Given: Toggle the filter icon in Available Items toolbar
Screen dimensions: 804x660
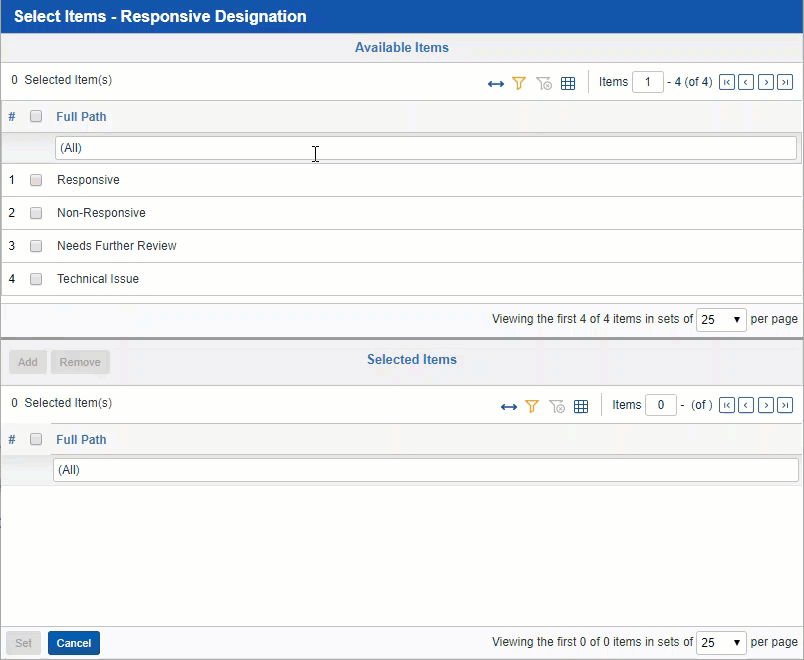Looking at the screenshot, I should pyautogui.click(x=519, y=84).
